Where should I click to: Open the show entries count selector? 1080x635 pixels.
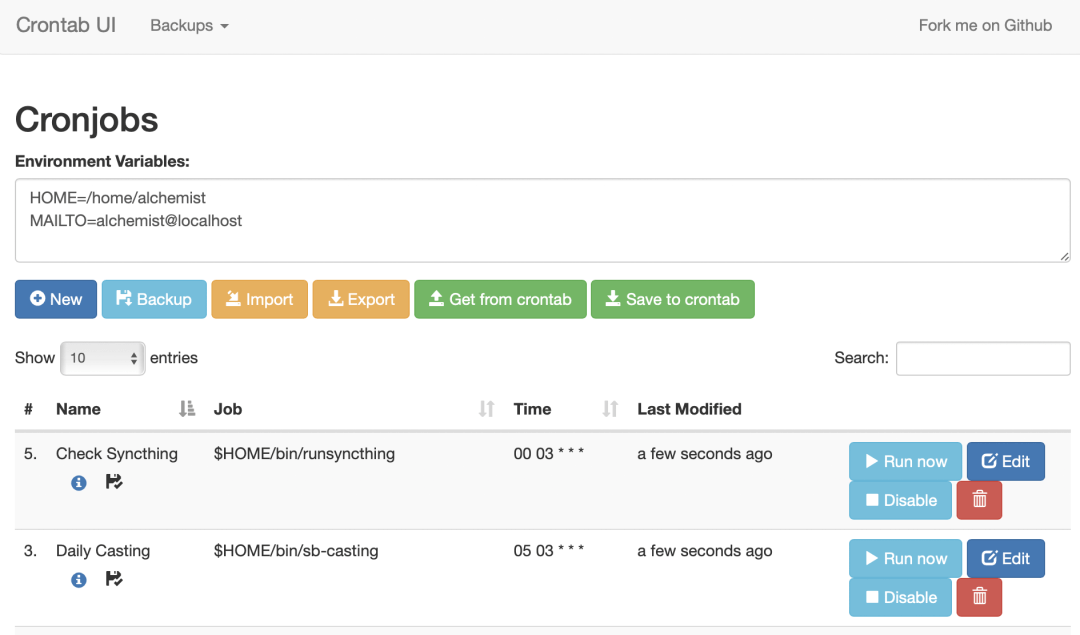(x=103, y=358)
